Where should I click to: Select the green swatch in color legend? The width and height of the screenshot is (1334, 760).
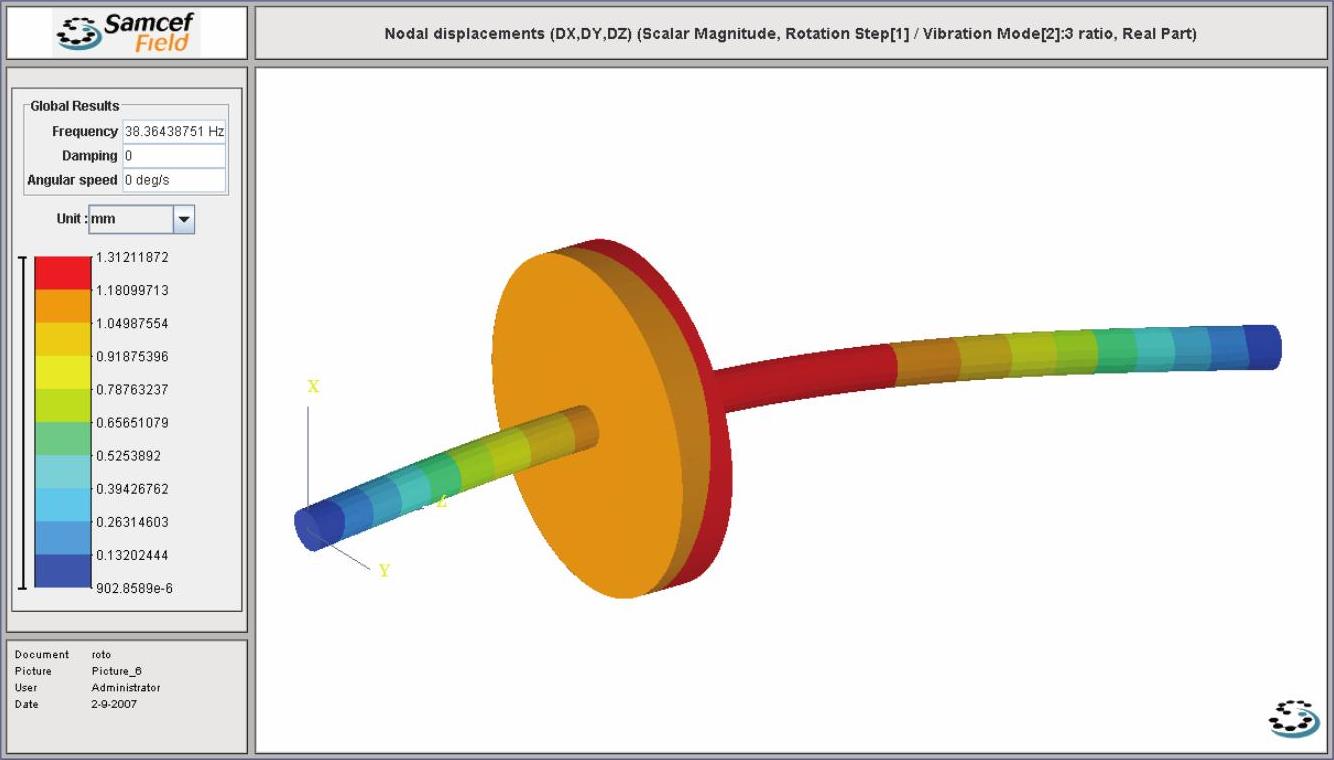[63, 438]
